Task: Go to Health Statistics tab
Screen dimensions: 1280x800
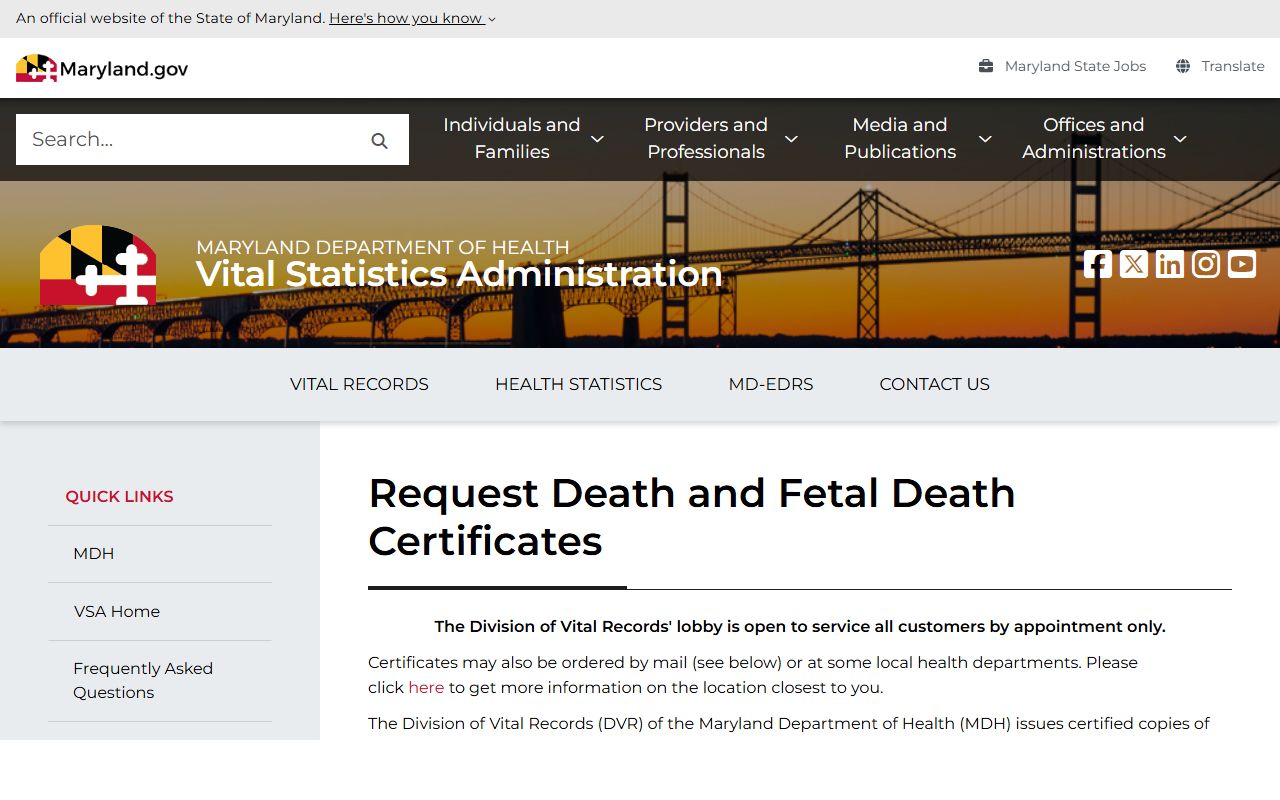Action: (x=578, y=384)
